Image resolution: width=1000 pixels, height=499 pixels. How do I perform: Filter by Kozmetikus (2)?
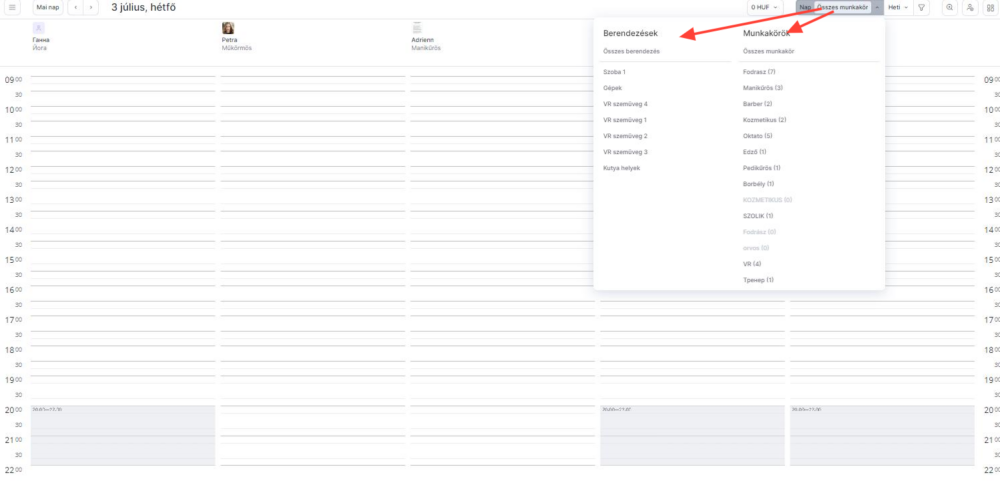coord(765,120)
